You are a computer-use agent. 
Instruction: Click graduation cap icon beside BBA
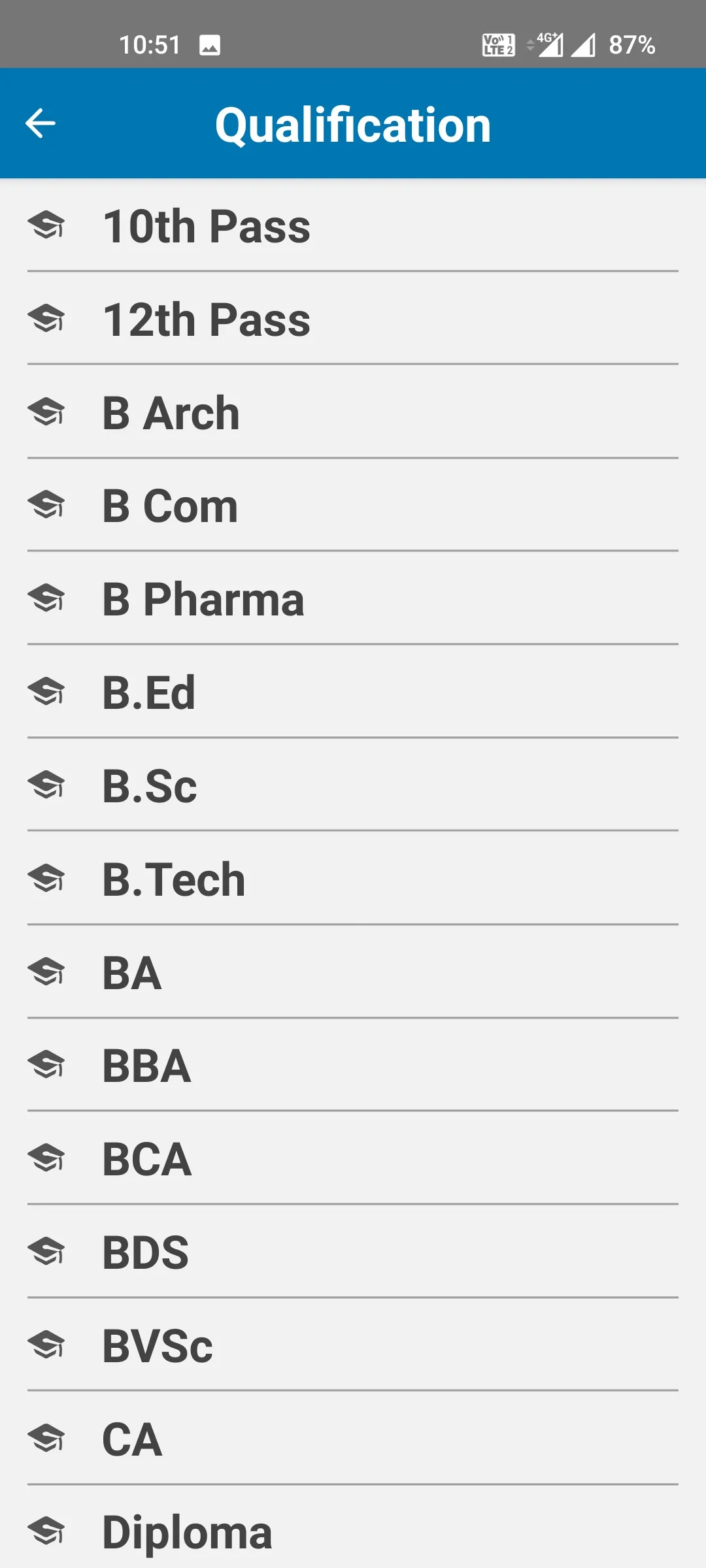tap(46, 1065)
